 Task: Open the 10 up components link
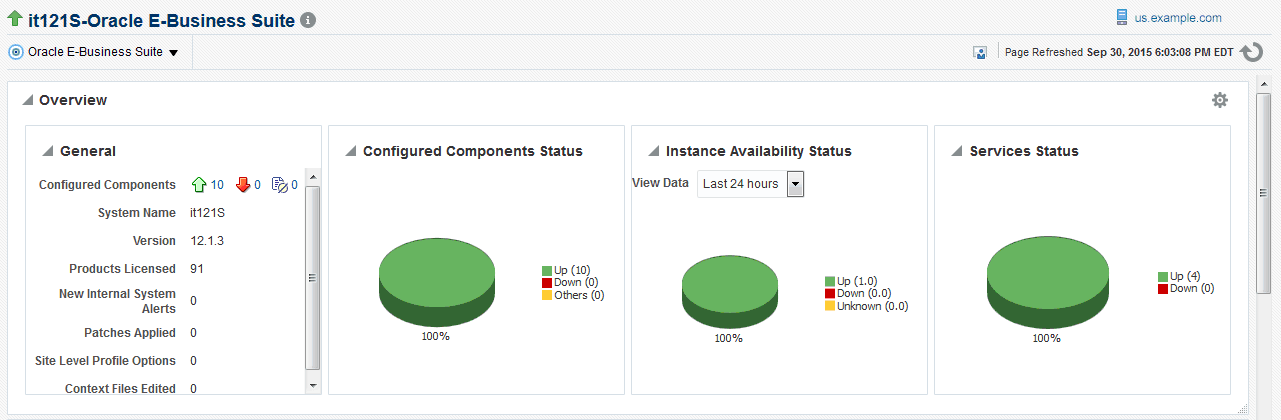pos(217,185)
